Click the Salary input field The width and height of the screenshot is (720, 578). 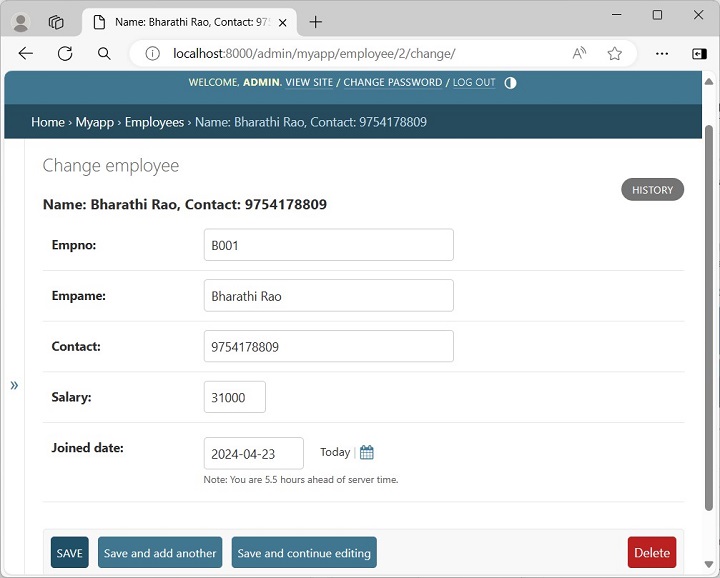click(x=235, y=397)
